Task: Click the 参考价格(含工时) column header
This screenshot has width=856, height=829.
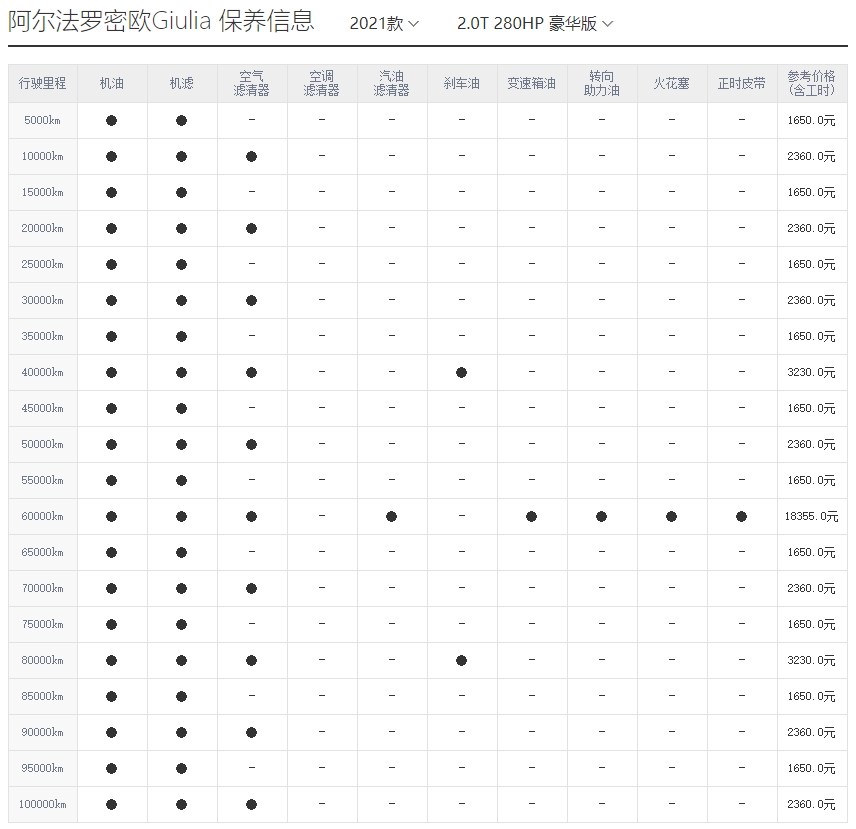Action: coord(811,84)
